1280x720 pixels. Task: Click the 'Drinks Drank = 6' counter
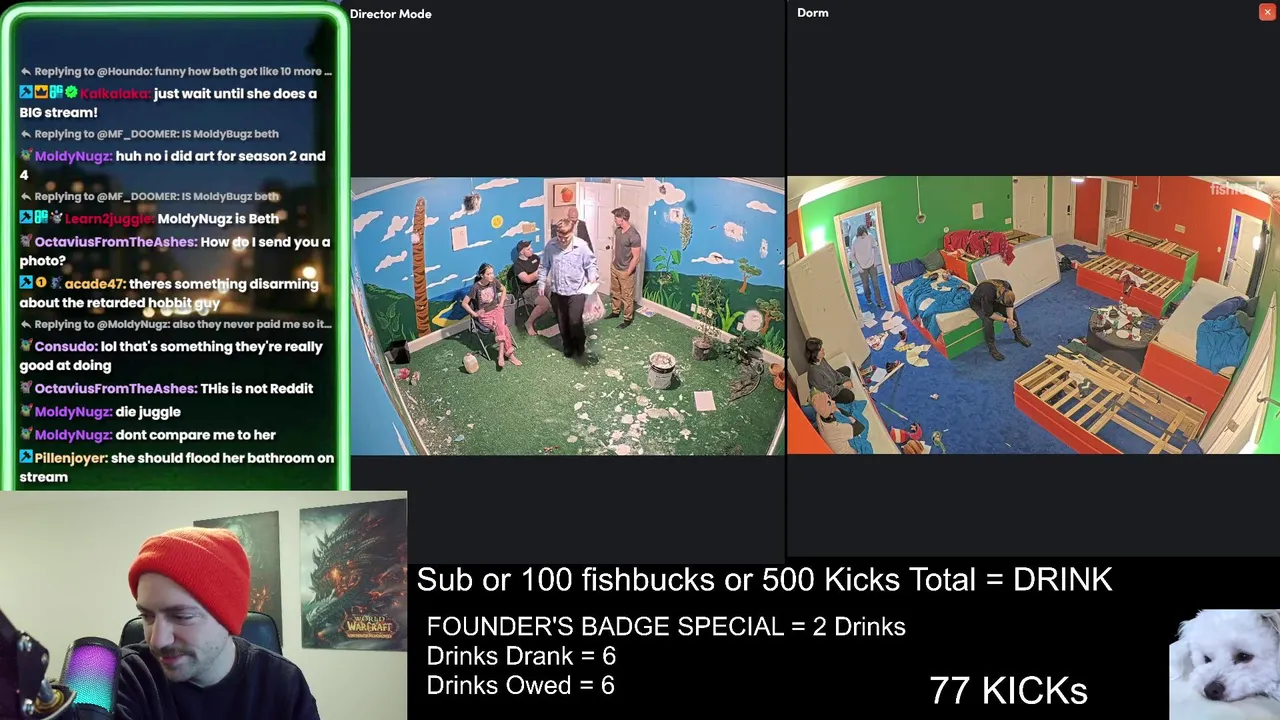[x=521, y=656]
